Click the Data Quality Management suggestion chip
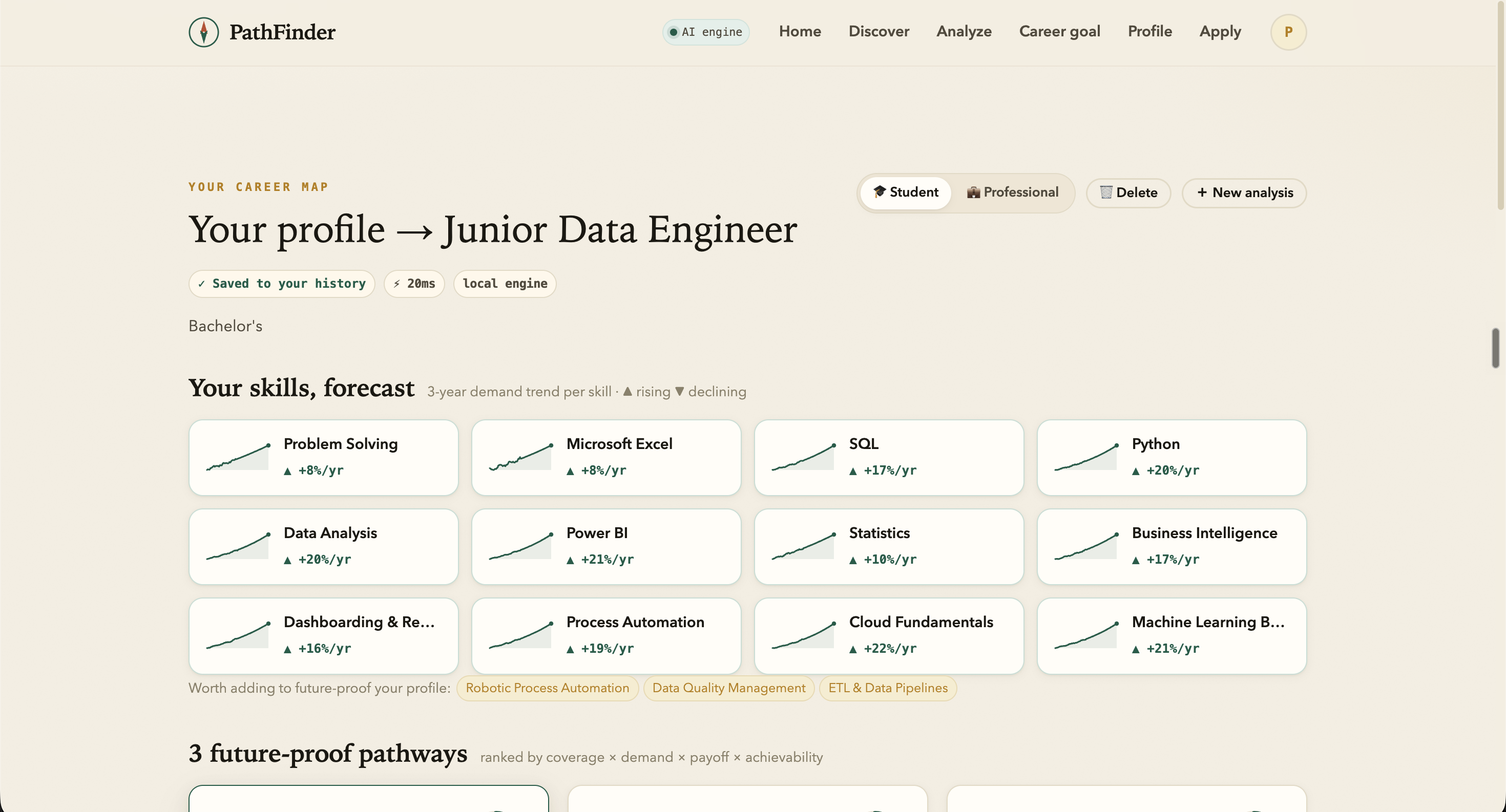Image resolution: width=1506 pixels, height=812 pixels. pos(728,688)
